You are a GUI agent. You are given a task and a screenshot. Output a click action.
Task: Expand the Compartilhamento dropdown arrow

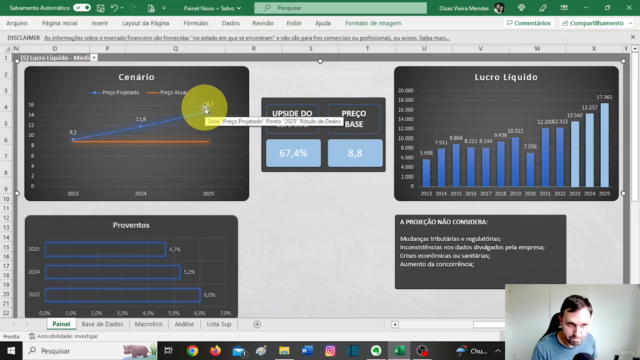tap(631, 23)
